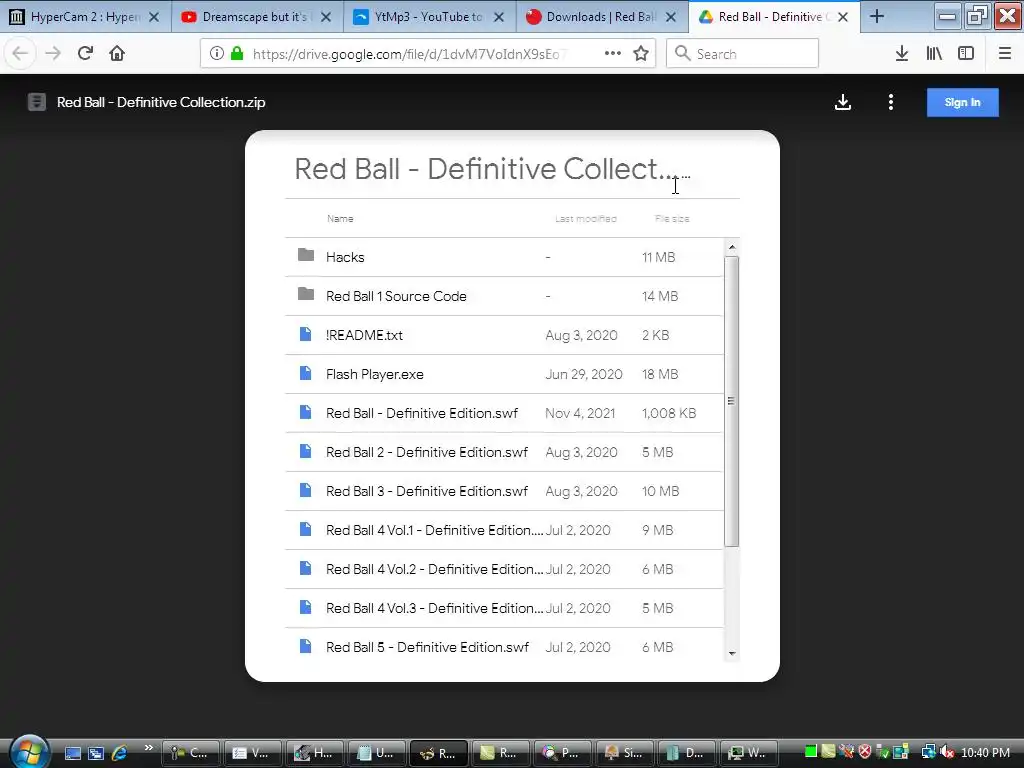Reload the current page

coord(85,54)
